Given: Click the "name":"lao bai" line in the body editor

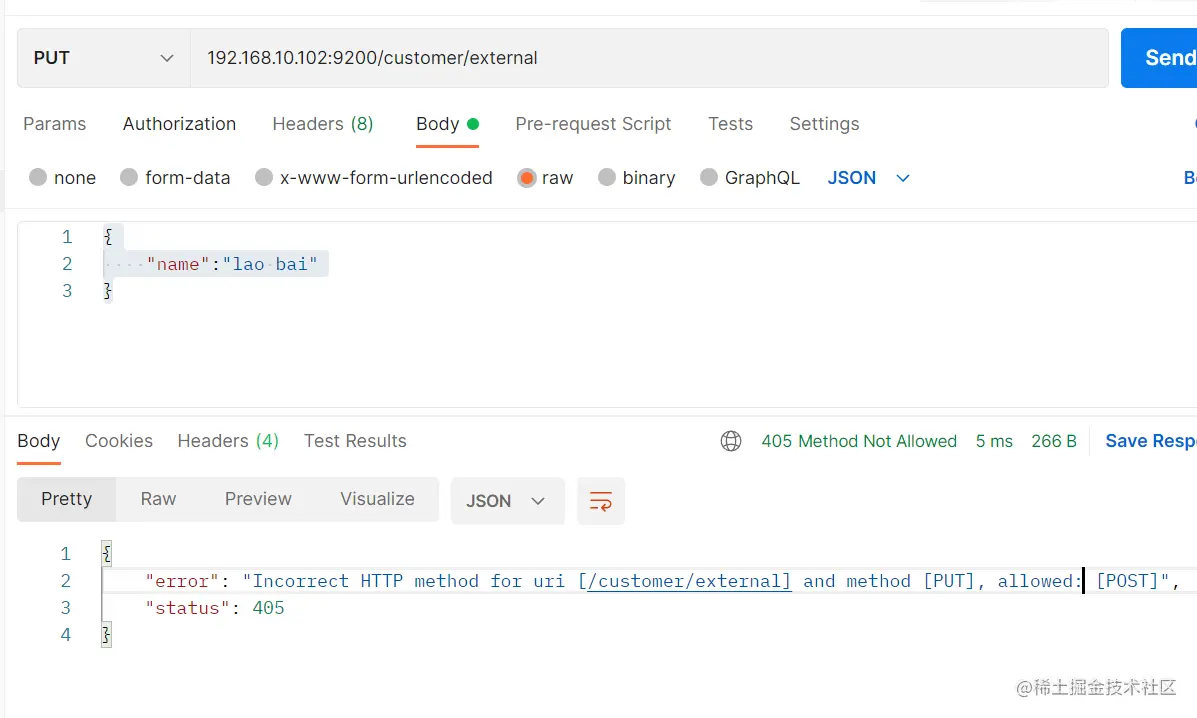Looking at the screenshot, I should click(x=232, y=264).
